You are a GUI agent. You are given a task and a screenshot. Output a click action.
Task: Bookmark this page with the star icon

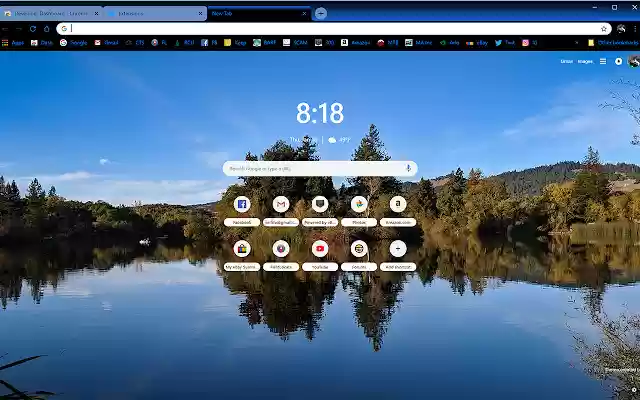tap(604, 29)
